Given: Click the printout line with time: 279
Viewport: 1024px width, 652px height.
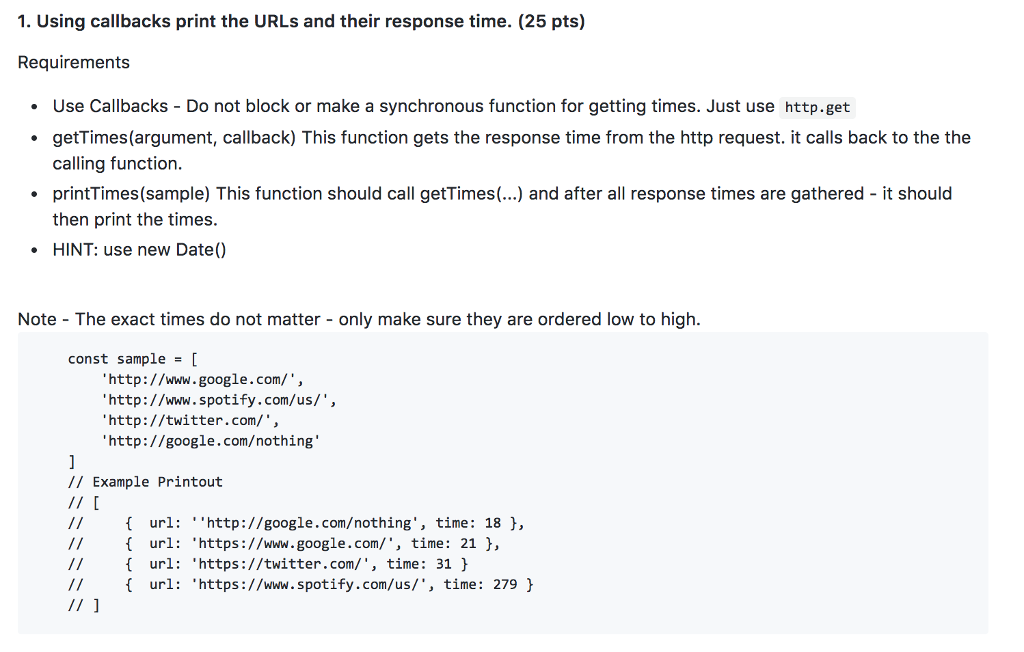Looking at the screenshot, I should [300, 585].
